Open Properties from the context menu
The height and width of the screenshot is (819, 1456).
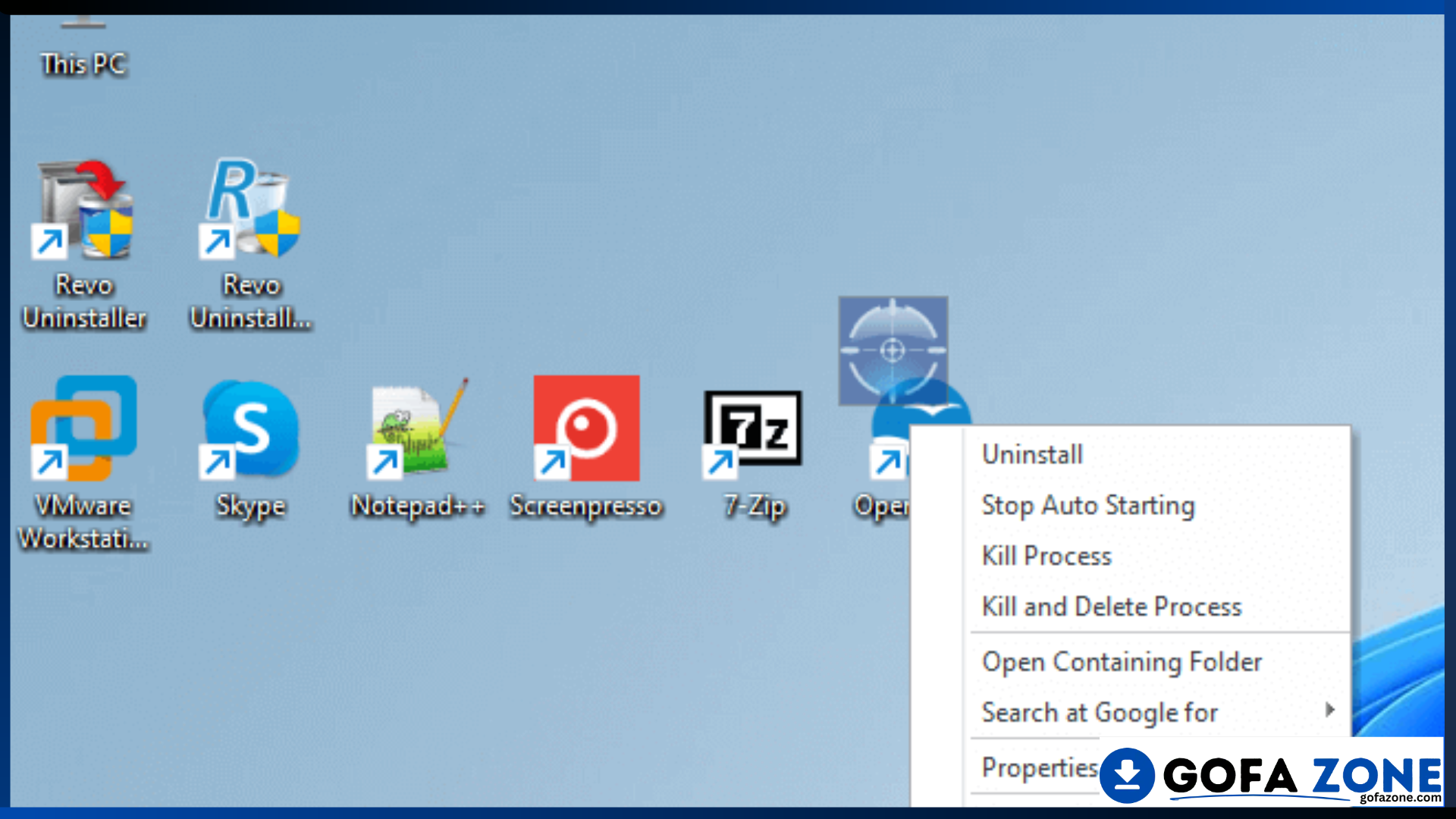click(x=1039, y=767)
